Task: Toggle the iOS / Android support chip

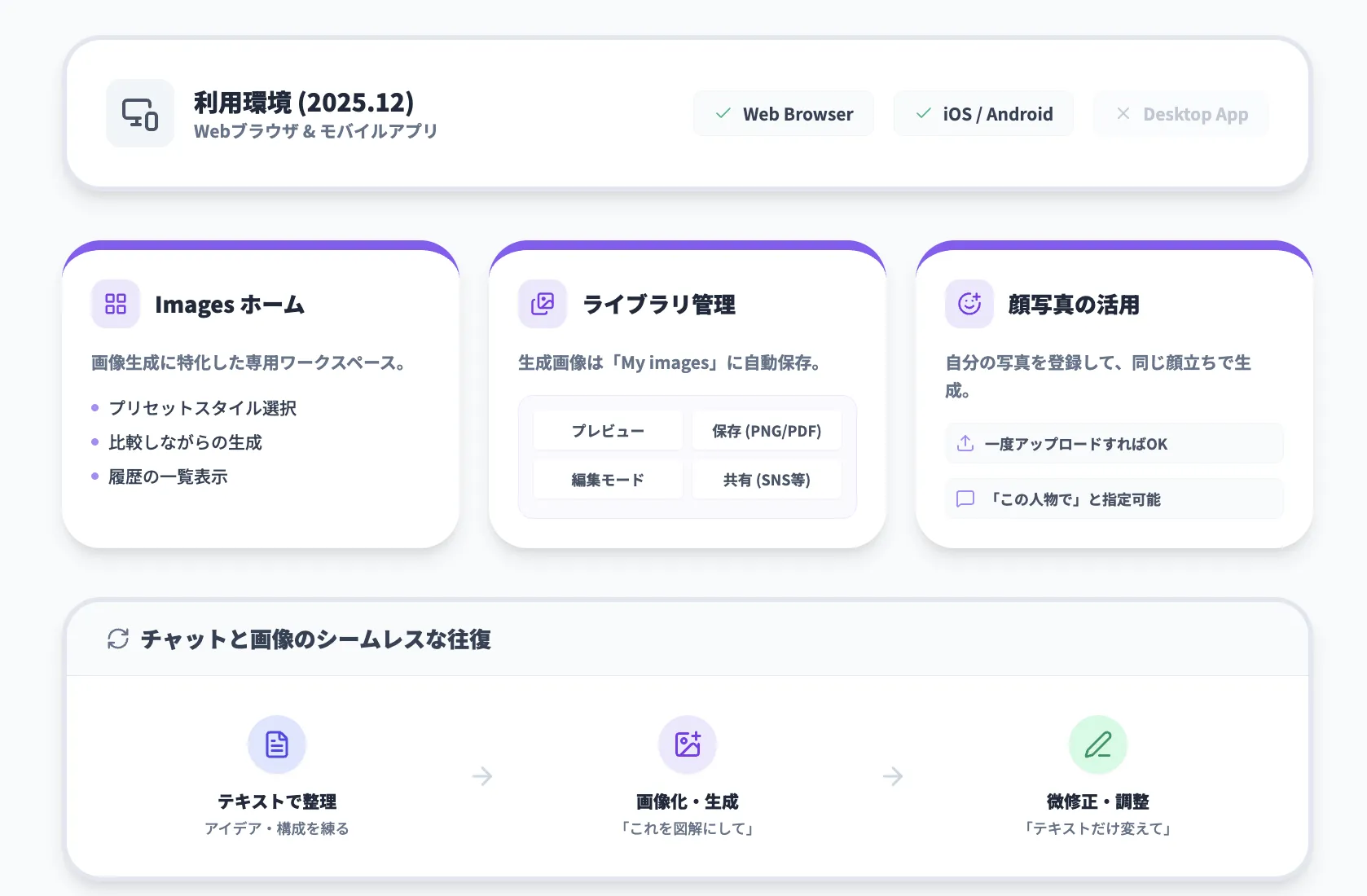Action: coord(983,113)
